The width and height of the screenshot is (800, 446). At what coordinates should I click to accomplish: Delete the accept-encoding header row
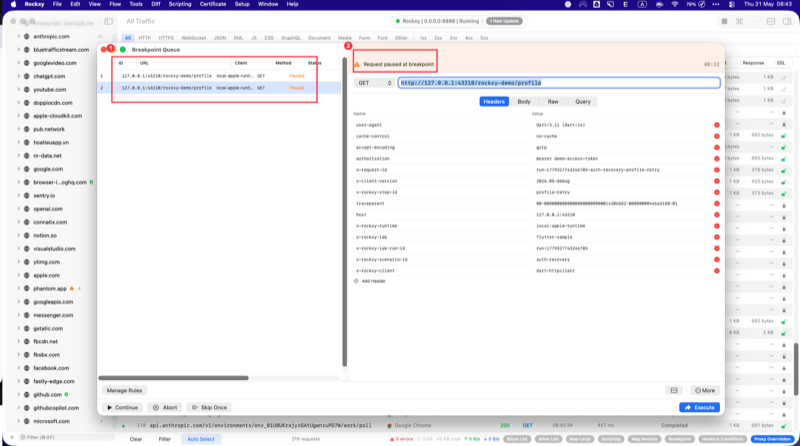(716, 147)
